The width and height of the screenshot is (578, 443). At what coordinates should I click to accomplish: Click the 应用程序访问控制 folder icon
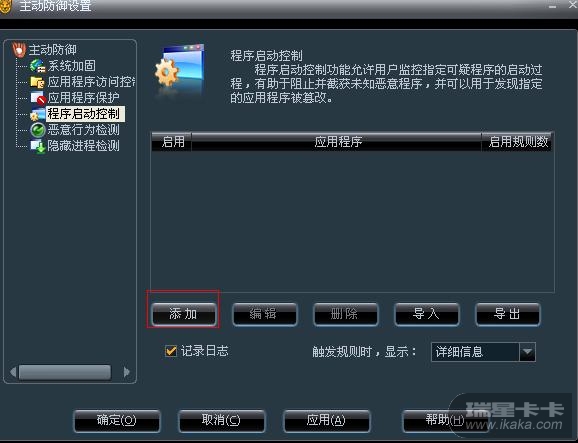pos(37,81)
